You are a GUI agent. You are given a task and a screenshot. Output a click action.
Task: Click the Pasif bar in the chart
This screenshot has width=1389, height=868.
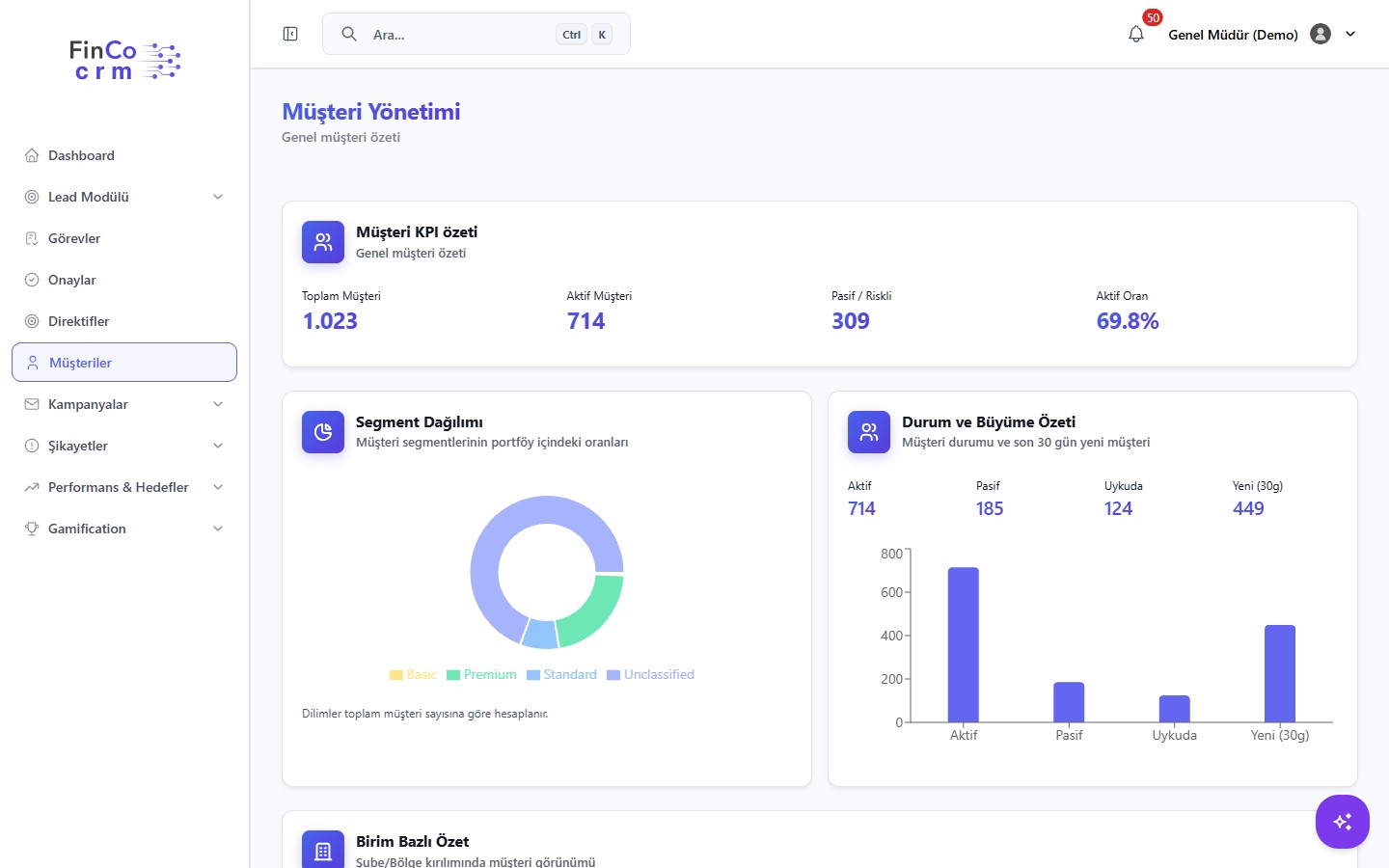tap(1069, 702)
